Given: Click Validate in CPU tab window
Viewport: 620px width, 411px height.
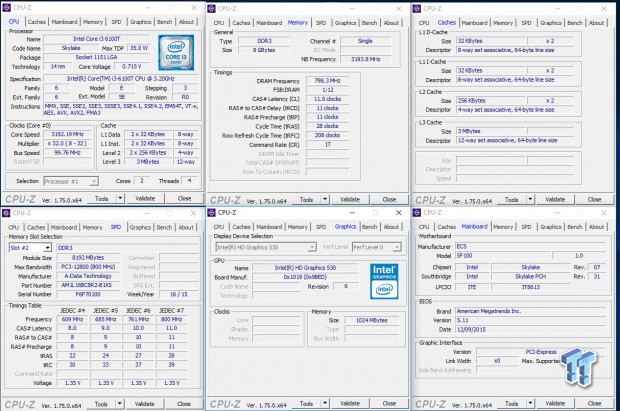Looking at the screenshot, I should [x=145, y=198].
